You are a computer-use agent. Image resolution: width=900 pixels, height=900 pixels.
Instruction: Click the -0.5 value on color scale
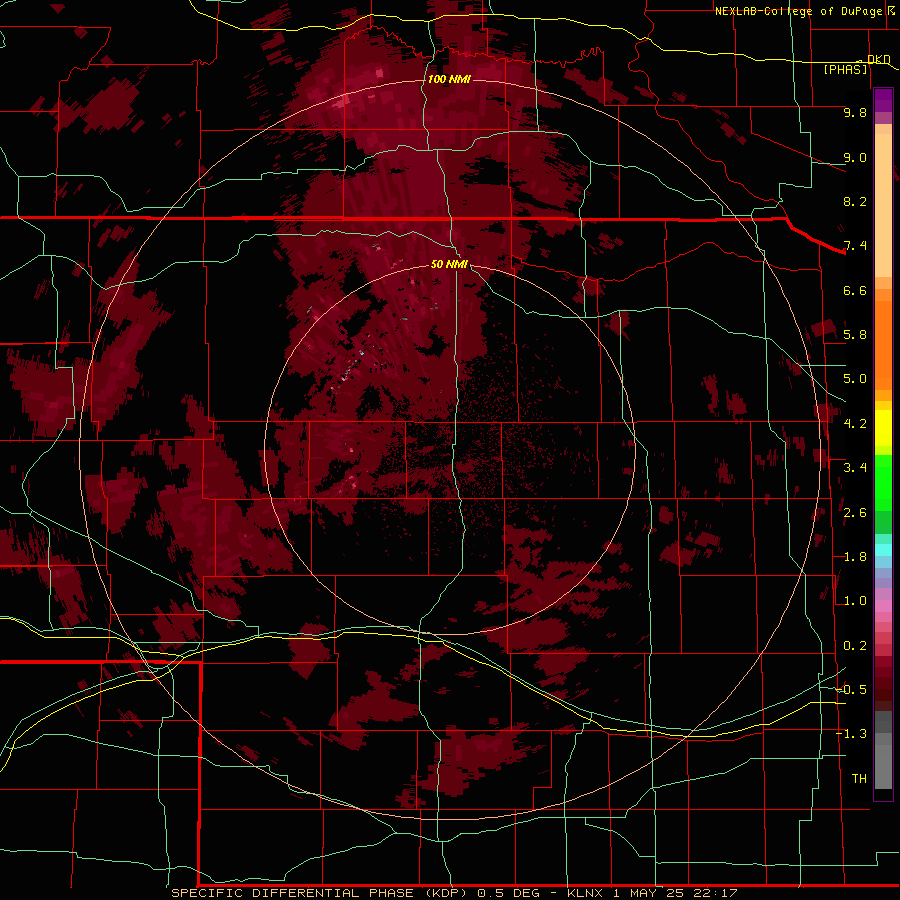(851, 689)
